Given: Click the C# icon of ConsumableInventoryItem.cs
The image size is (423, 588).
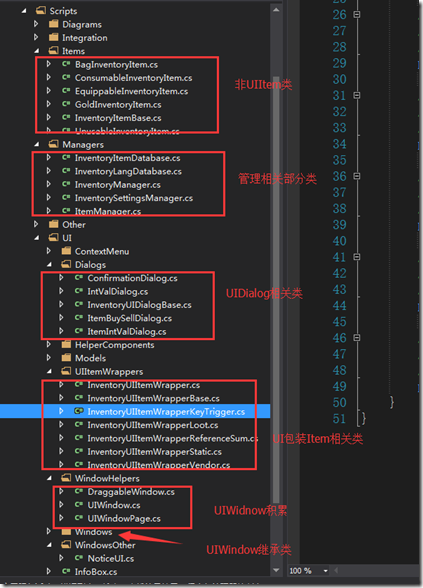Looking at the screenshot, I should [66, 77].
